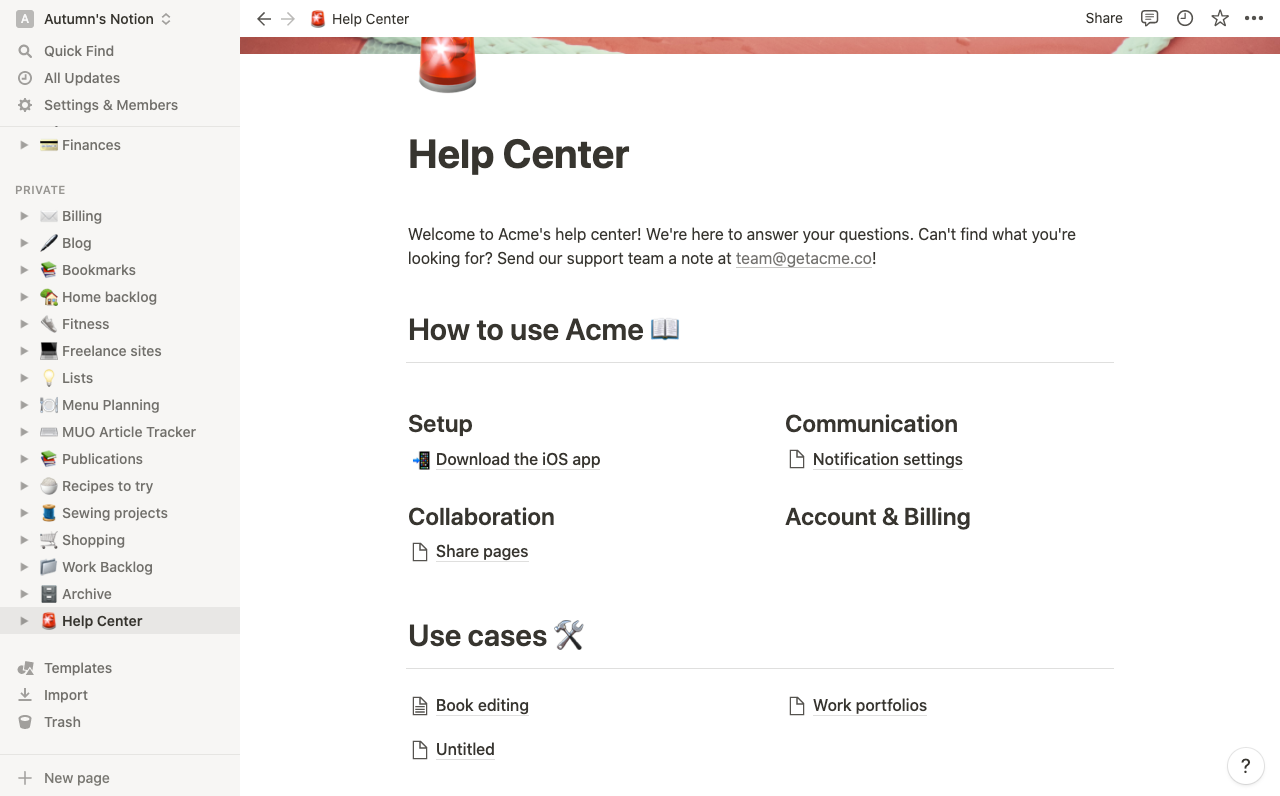This screenshot has width=1280, height=796.
Task: Click the Templates icon in sidebar
Action: [x=26, y=668]
